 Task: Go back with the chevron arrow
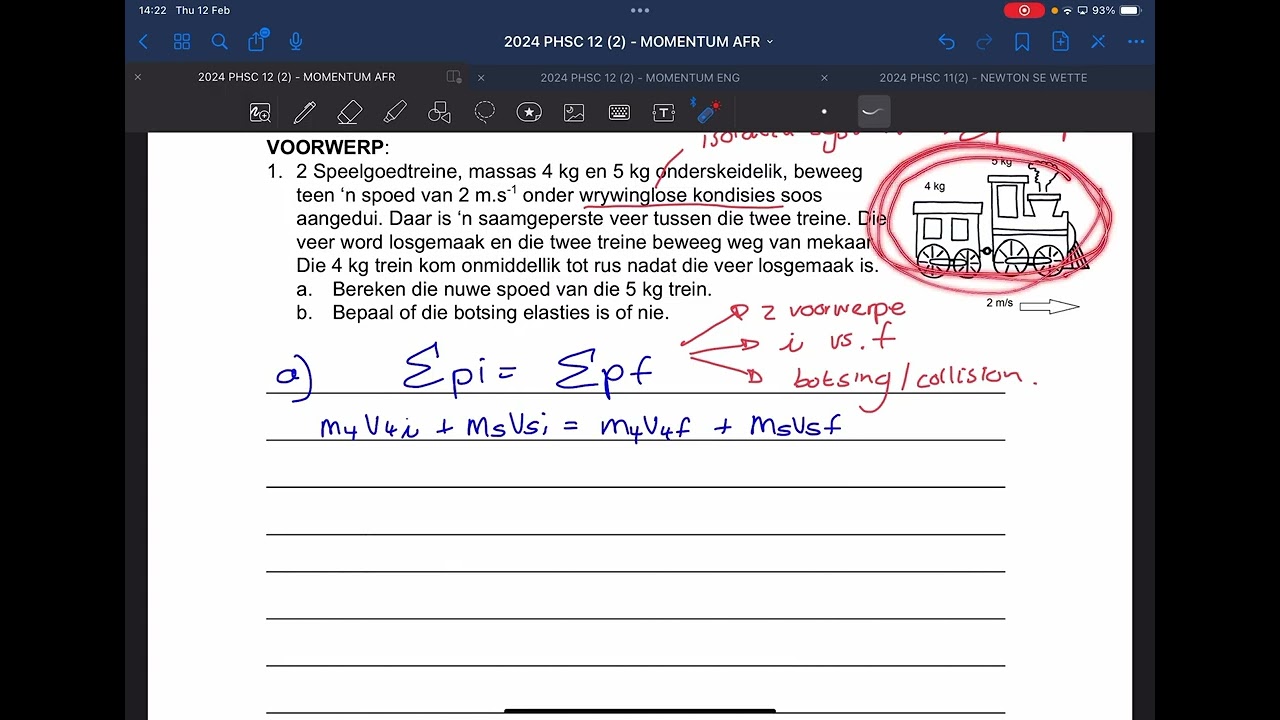[x=144, y=42]
